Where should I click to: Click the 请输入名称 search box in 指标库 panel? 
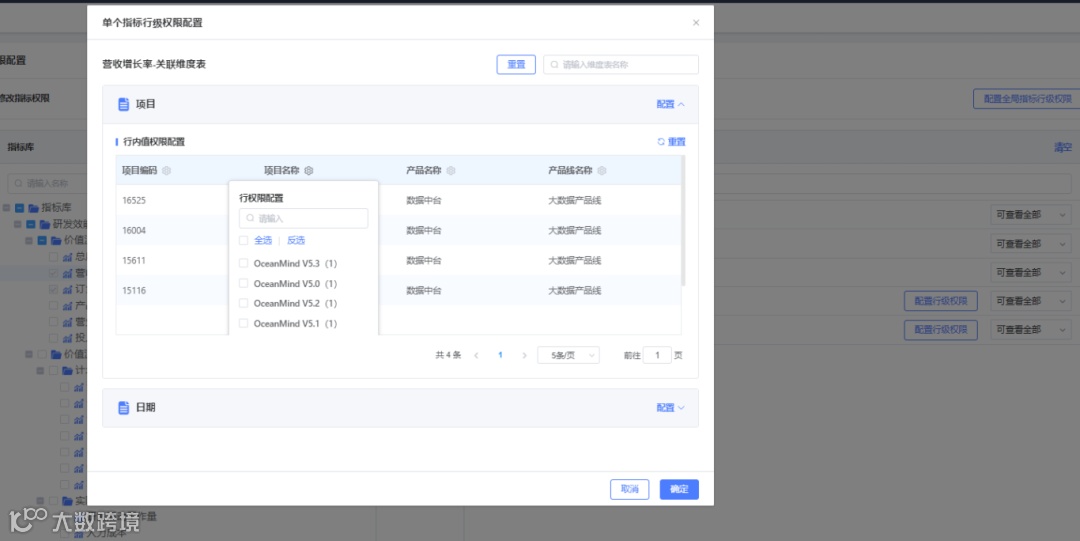47,183
